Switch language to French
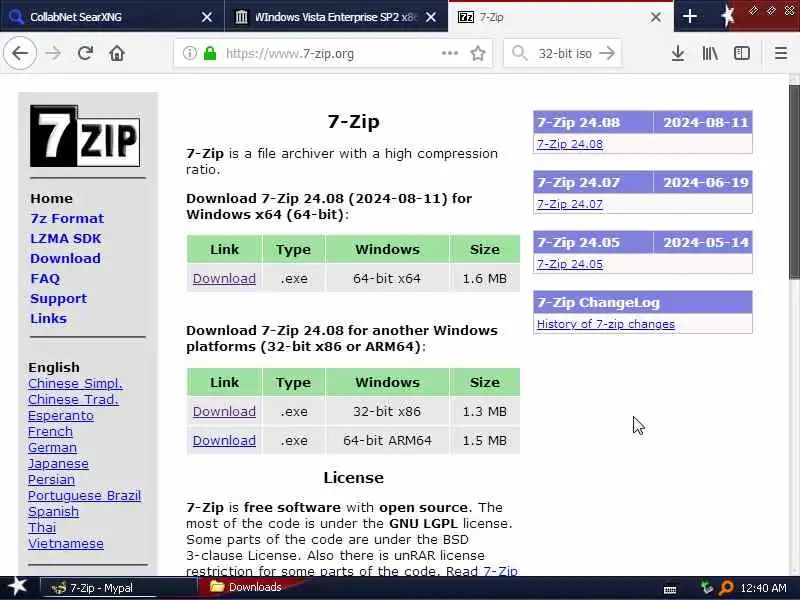 pyautogui.click(x=50, y=432)
